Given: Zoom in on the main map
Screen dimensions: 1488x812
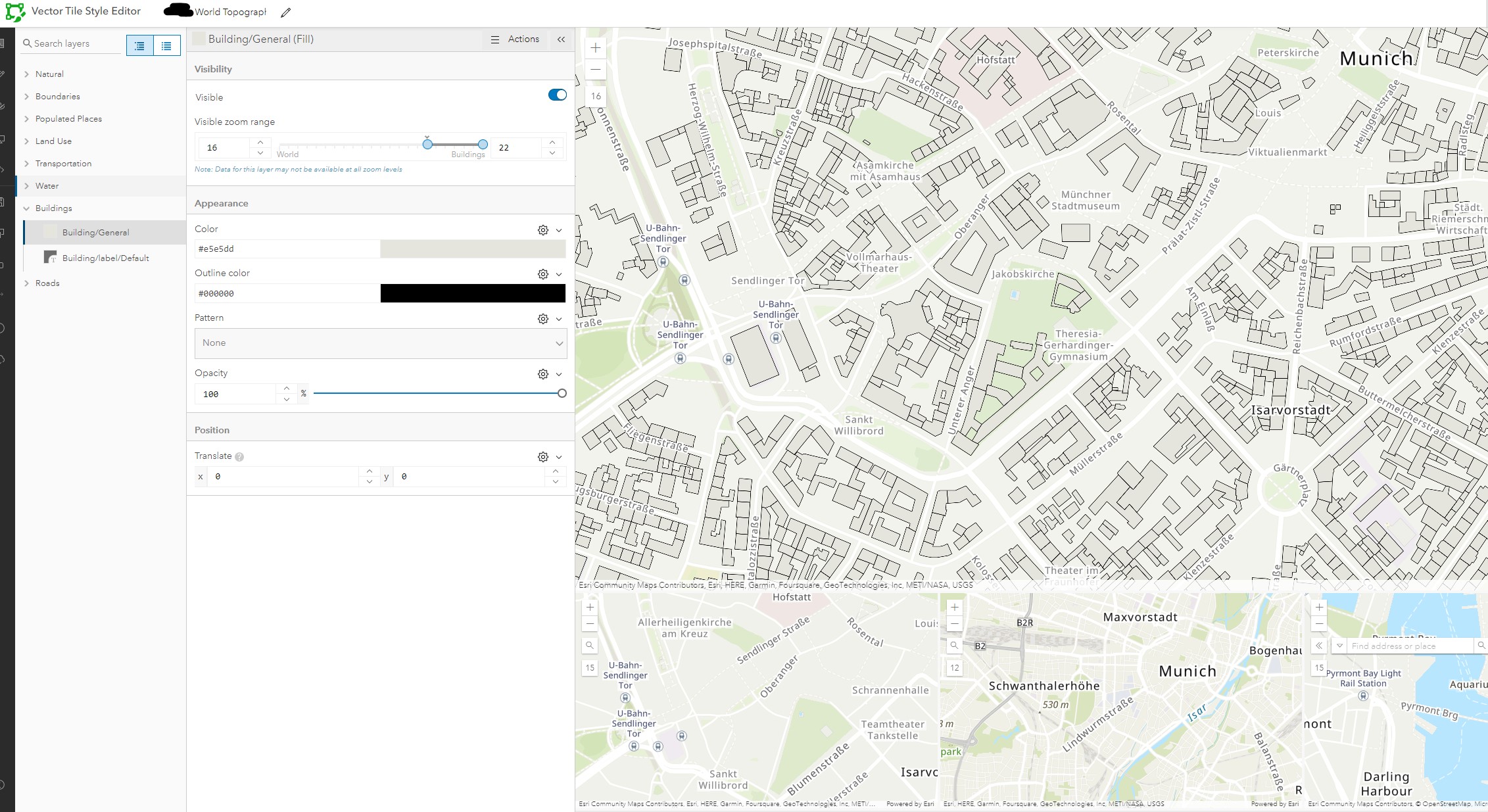Looking at the screenshot, I should tap(595, 48).
